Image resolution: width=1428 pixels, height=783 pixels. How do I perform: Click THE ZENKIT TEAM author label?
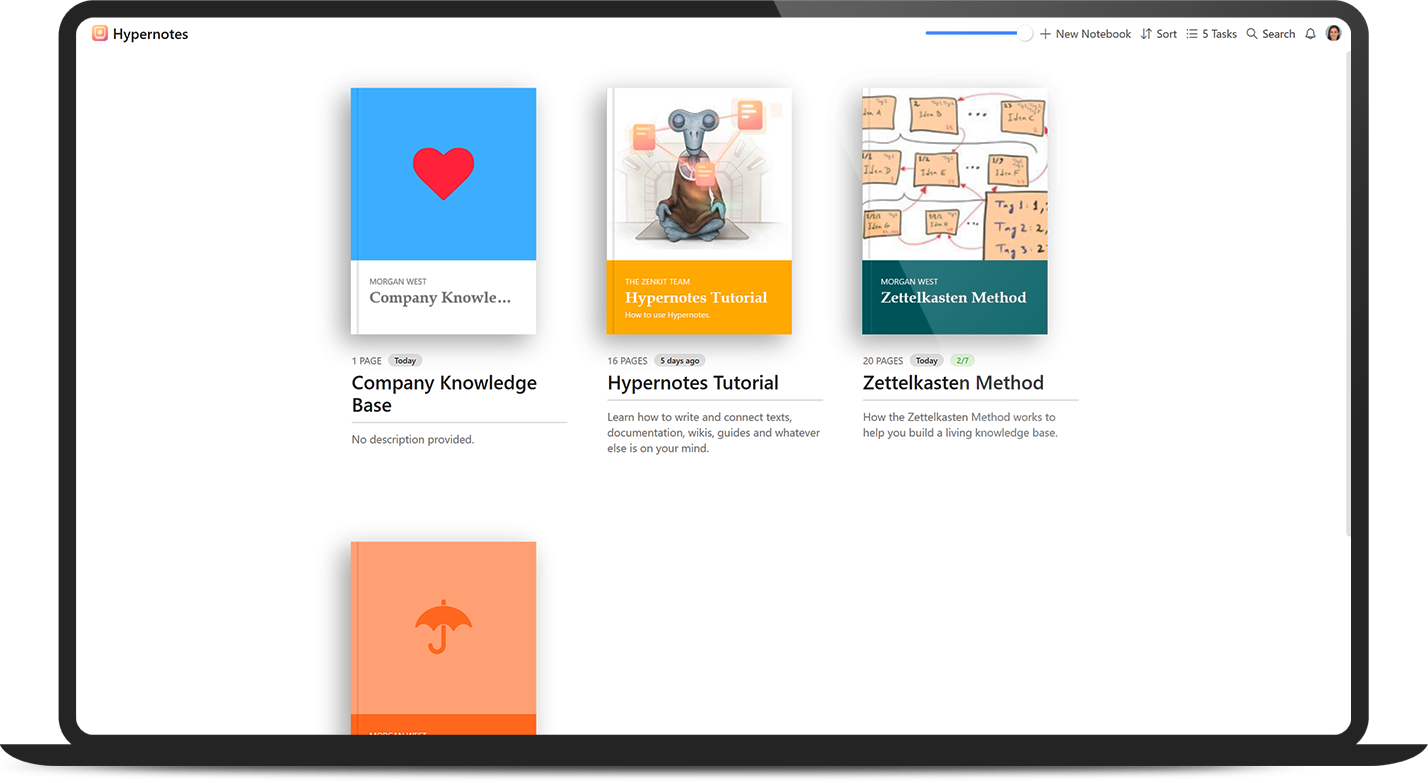[x=658, y=282]
